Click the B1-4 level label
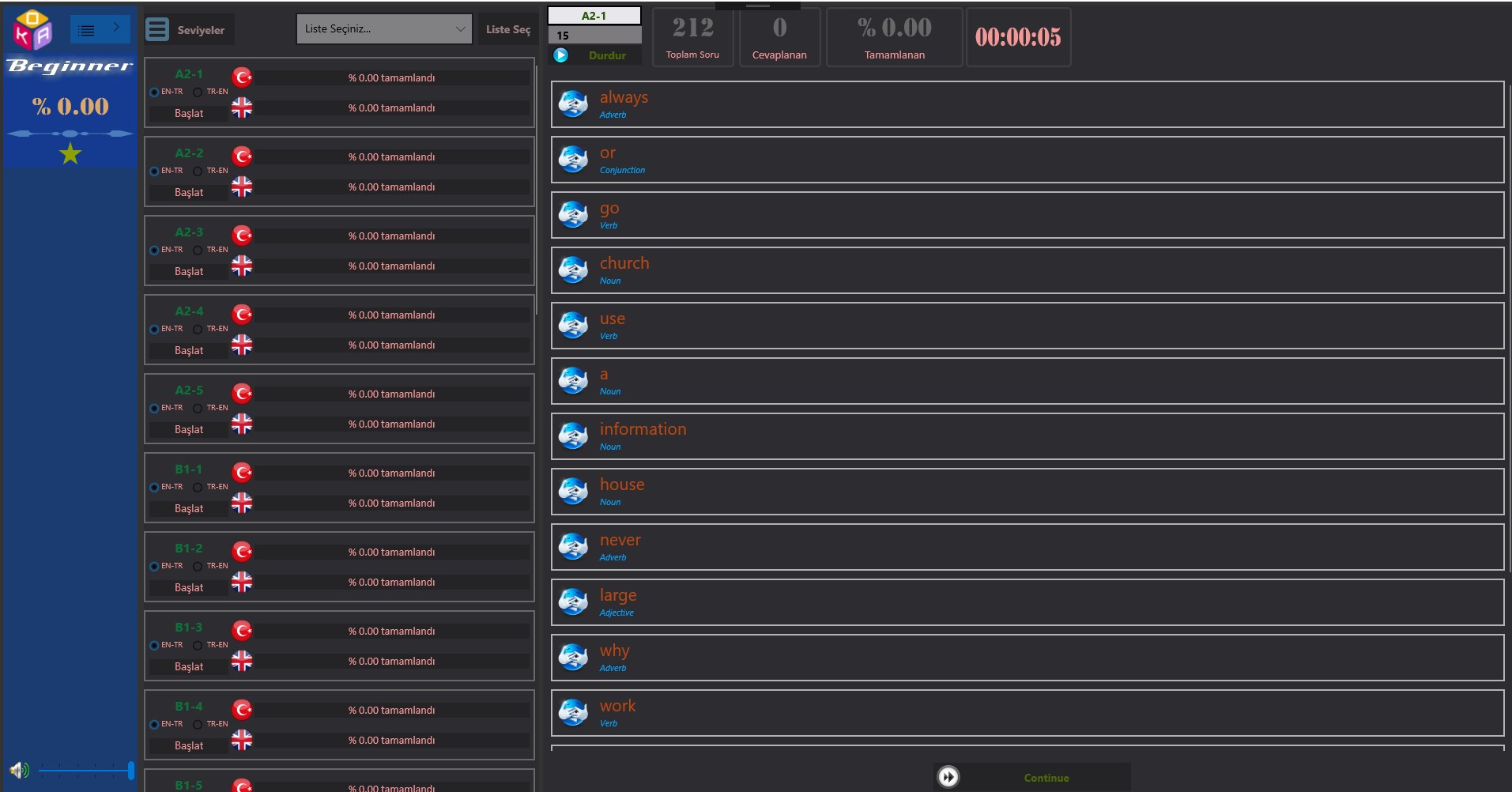 click(x=189, y=706)
